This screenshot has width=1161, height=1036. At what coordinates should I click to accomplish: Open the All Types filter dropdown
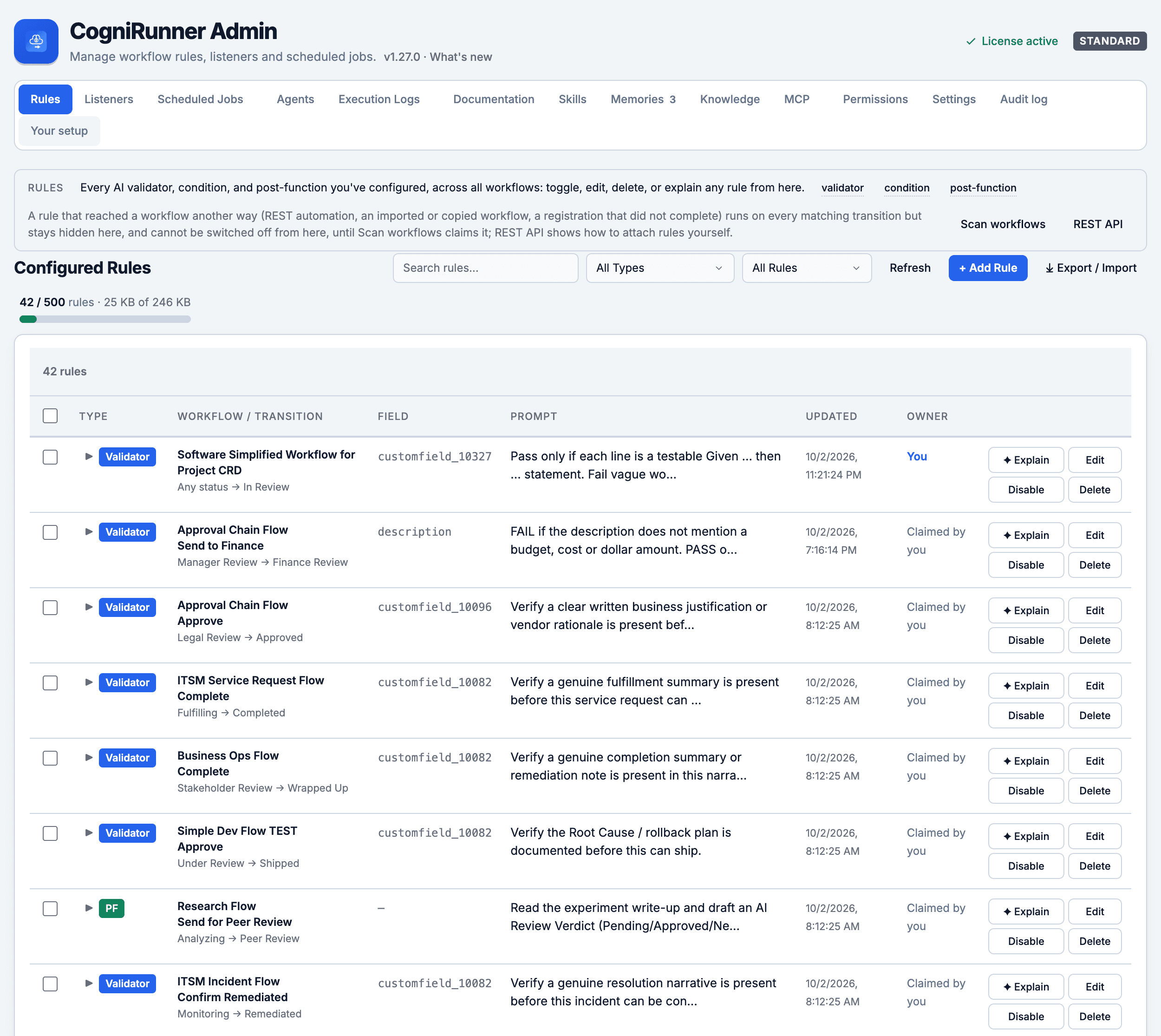(659, 268)
